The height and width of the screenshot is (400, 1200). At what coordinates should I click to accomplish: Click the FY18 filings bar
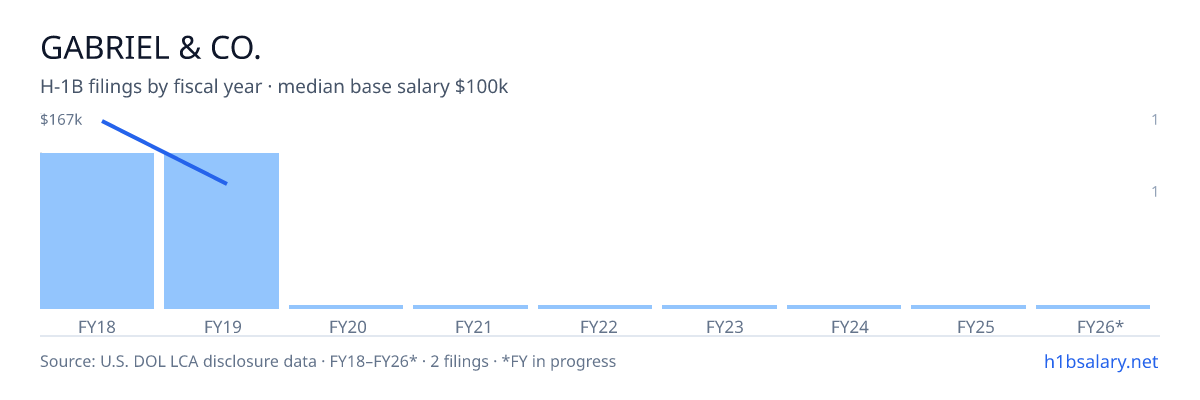(x=97, y=231)
